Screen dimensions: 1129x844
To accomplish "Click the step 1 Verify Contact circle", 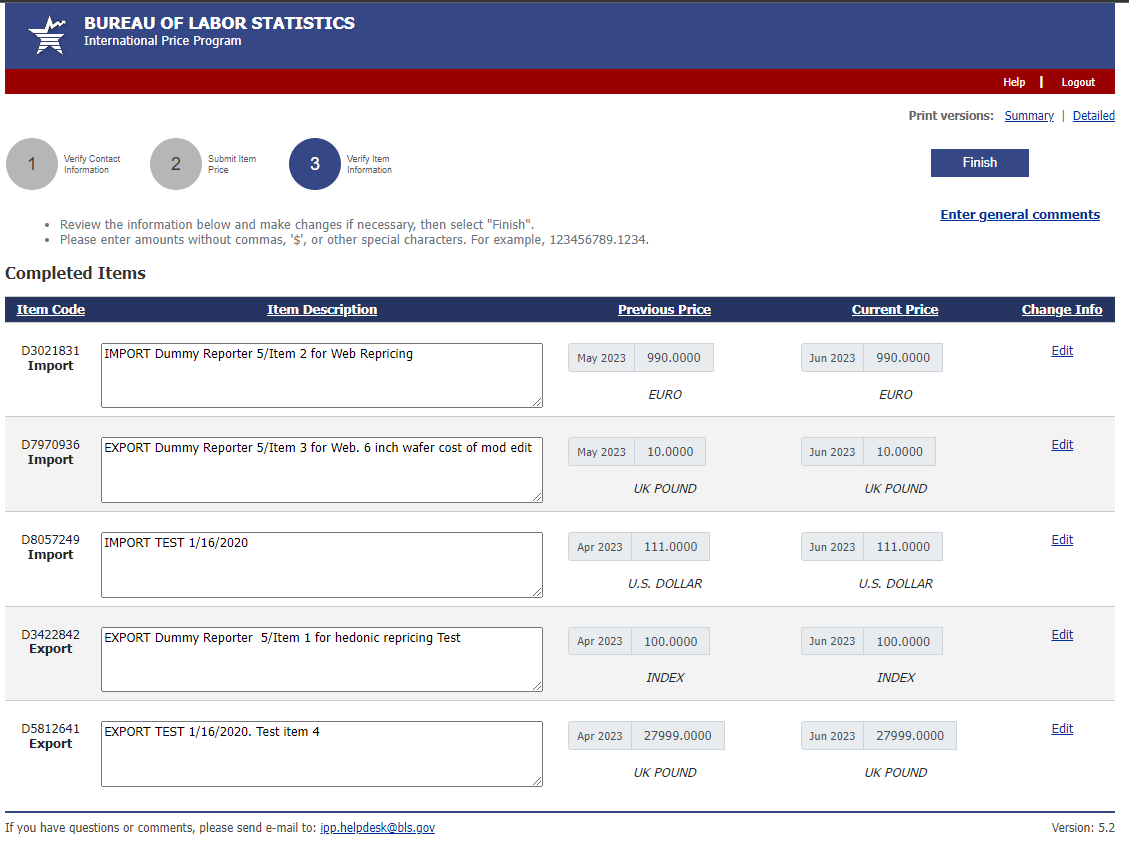I will pos(32,164).
